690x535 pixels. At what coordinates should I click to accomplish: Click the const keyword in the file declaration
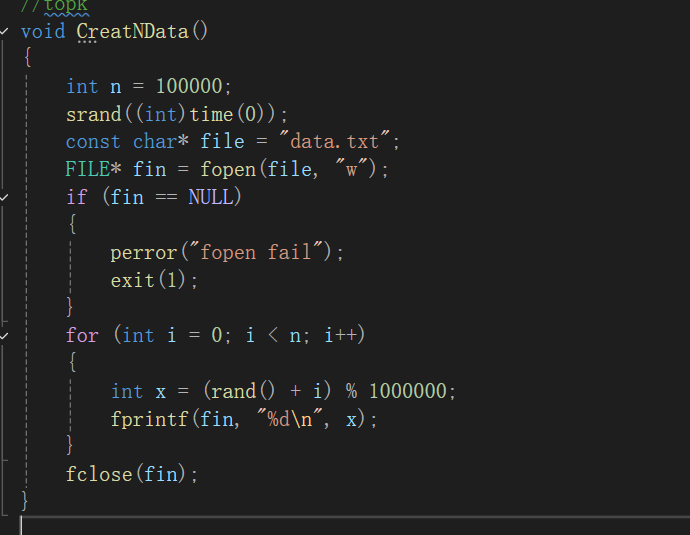click(93, 142)
